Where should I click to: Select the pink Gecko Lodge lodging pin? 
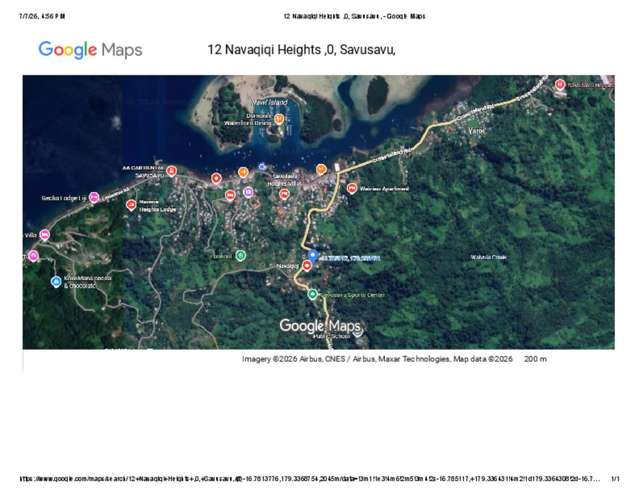point(94,198)
